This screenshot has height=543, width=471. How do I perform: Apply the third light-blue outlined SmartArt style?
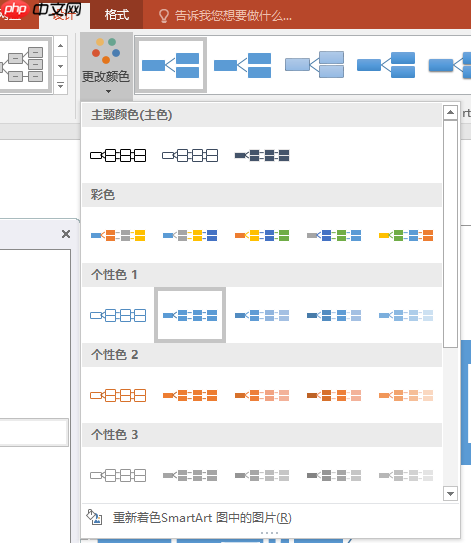[x=314, y=65]
